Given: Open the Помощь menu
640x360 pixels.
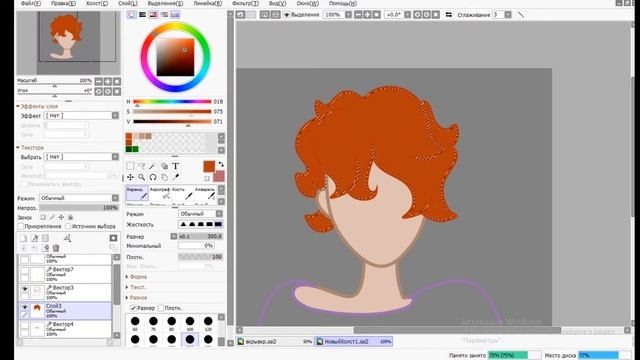Looking at the screenshot, I should (x=343, y=3).
